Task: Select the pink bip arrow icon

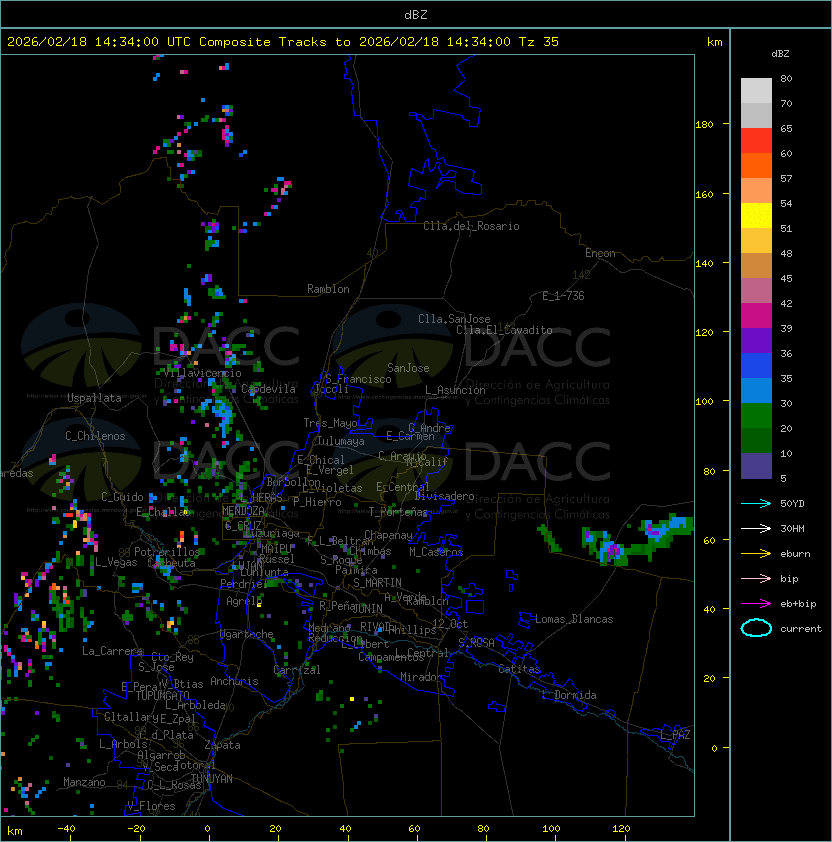Action: coord(756,578)
